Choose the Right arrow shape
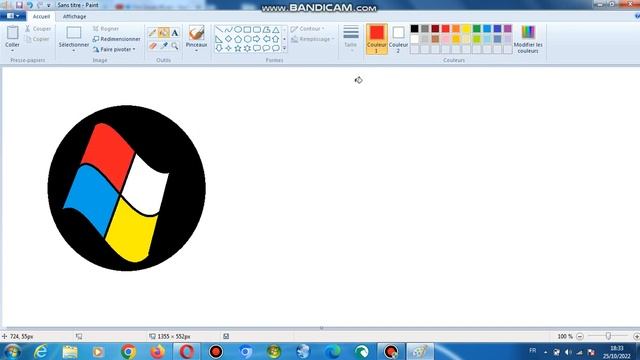The height and width of the screenshot is (360, 640). click(x=257, y=39)
